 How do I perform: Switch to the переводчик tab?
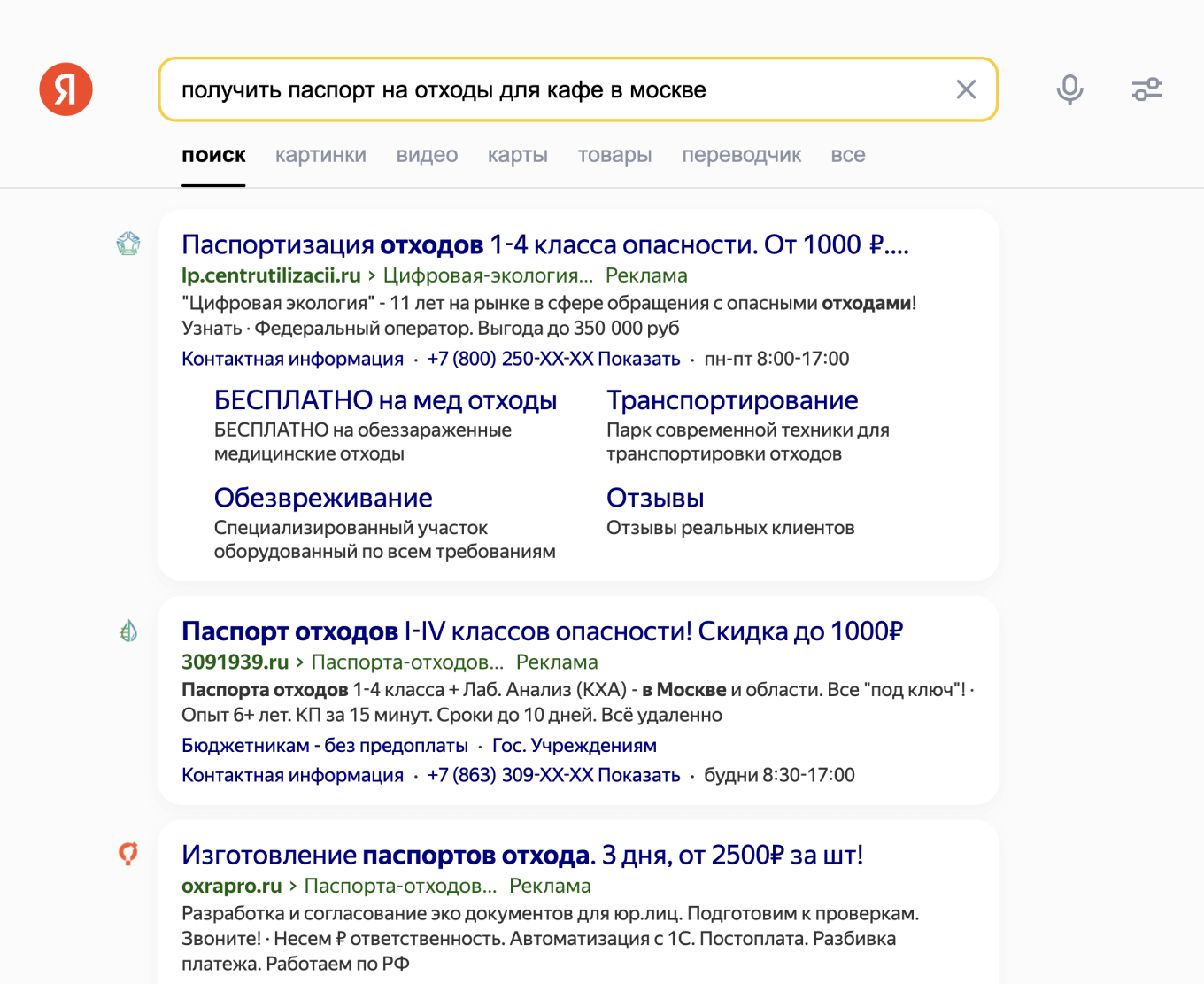pyautogui.click(x=742, y=155)
